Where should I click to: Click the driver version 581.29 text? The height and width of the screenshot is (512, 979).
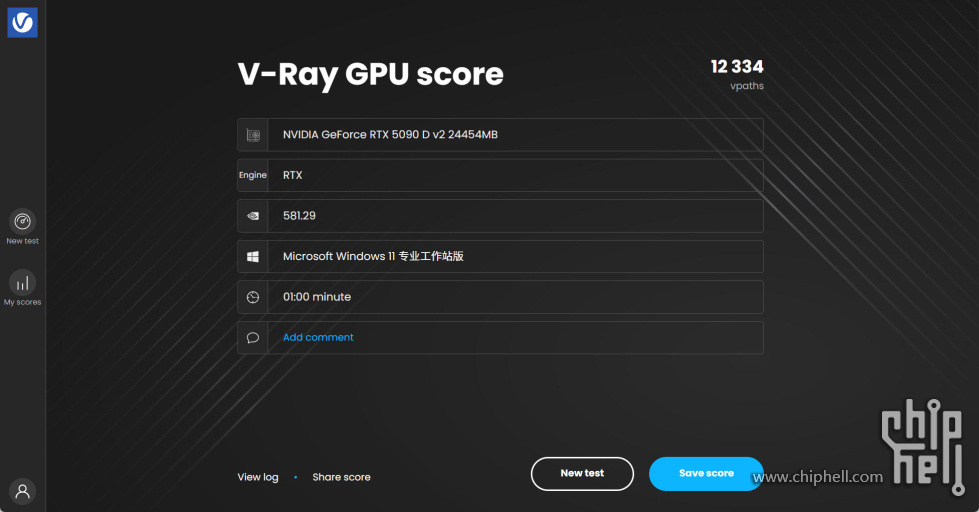click(299, 215)
